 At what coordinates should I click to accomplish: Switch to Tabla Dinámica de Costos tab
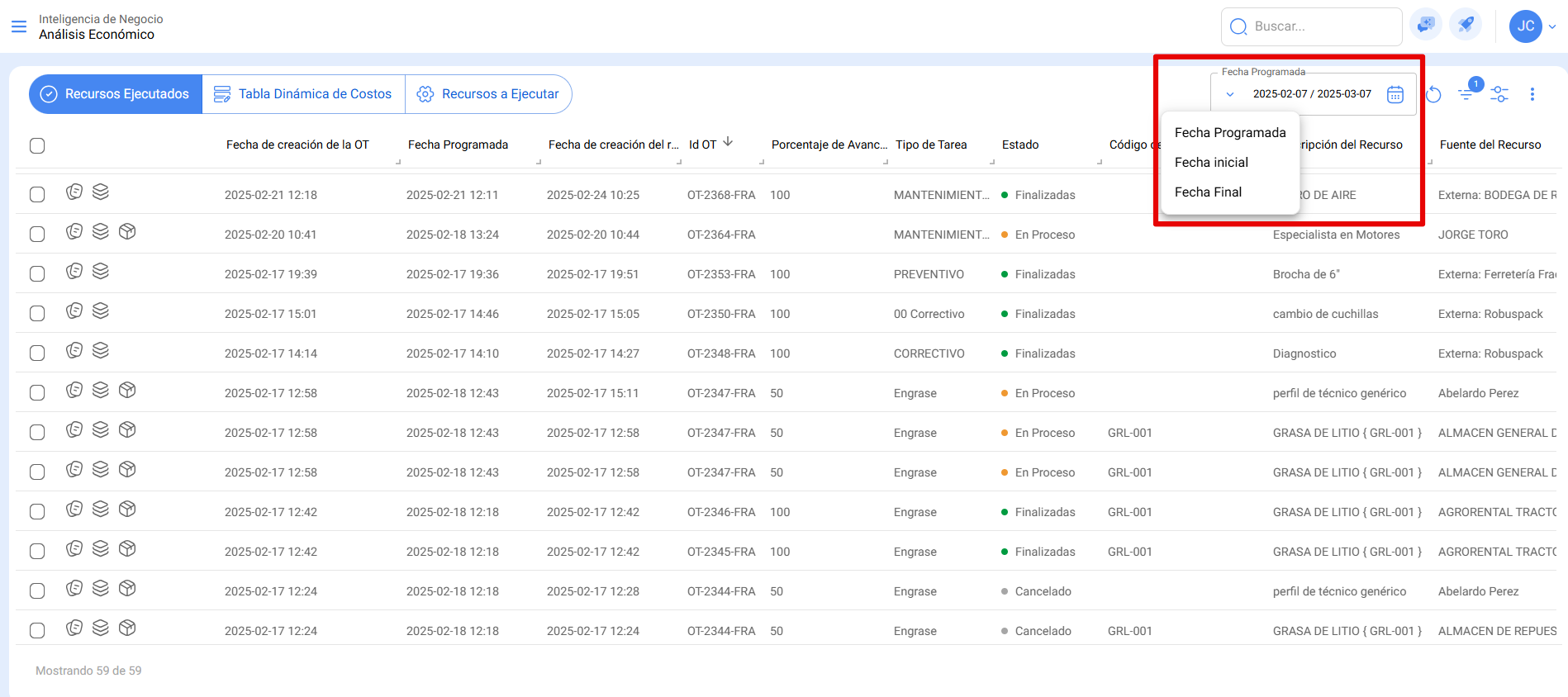tap(303, 94)
